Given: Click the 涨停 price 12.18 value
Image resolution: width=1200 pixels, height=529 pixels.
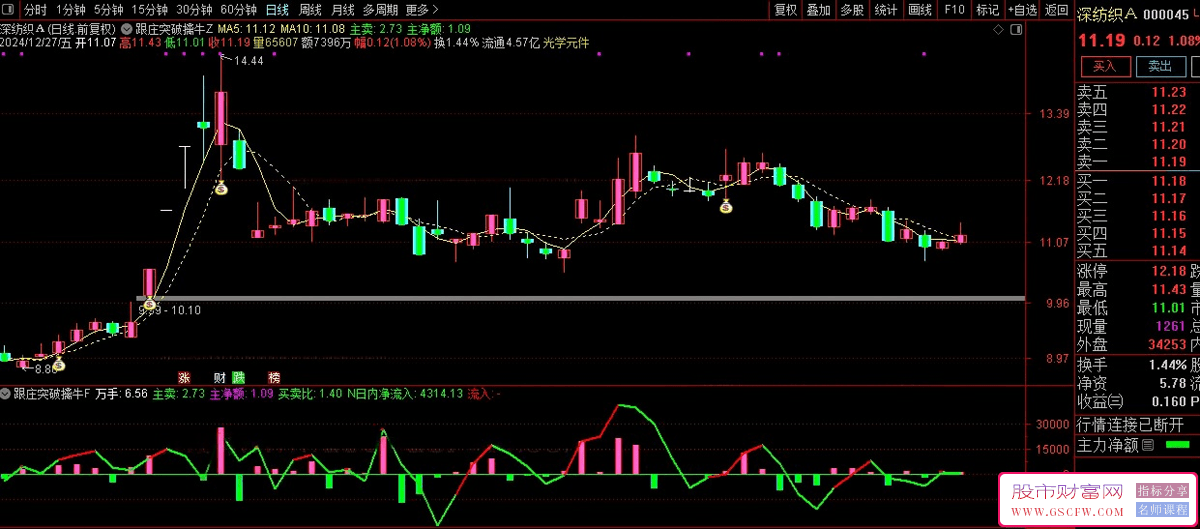Looking at the screenshot, I should tap(1168, 272).
